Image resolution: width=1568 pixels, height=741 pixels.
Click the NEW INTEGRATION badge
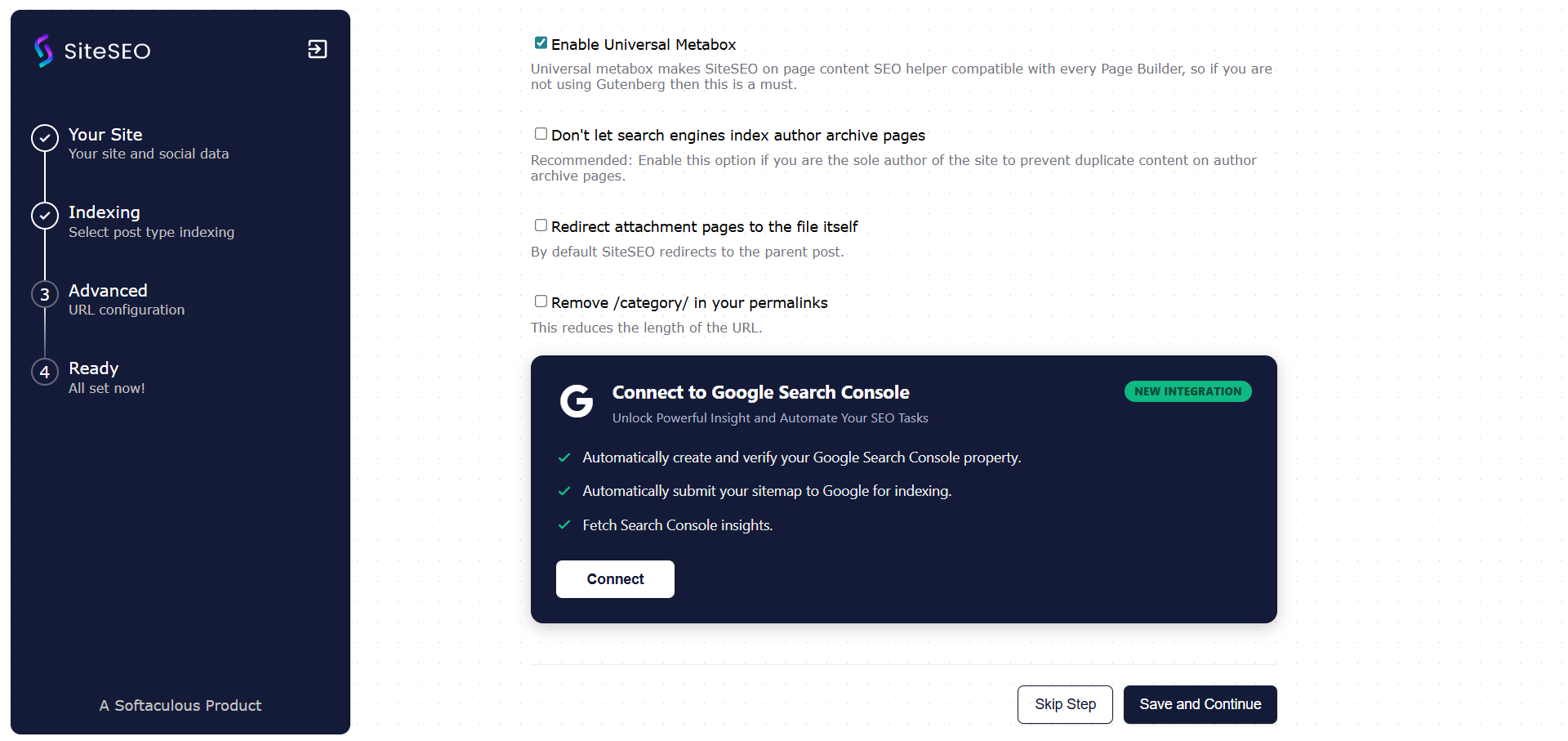pos(1187,391)
